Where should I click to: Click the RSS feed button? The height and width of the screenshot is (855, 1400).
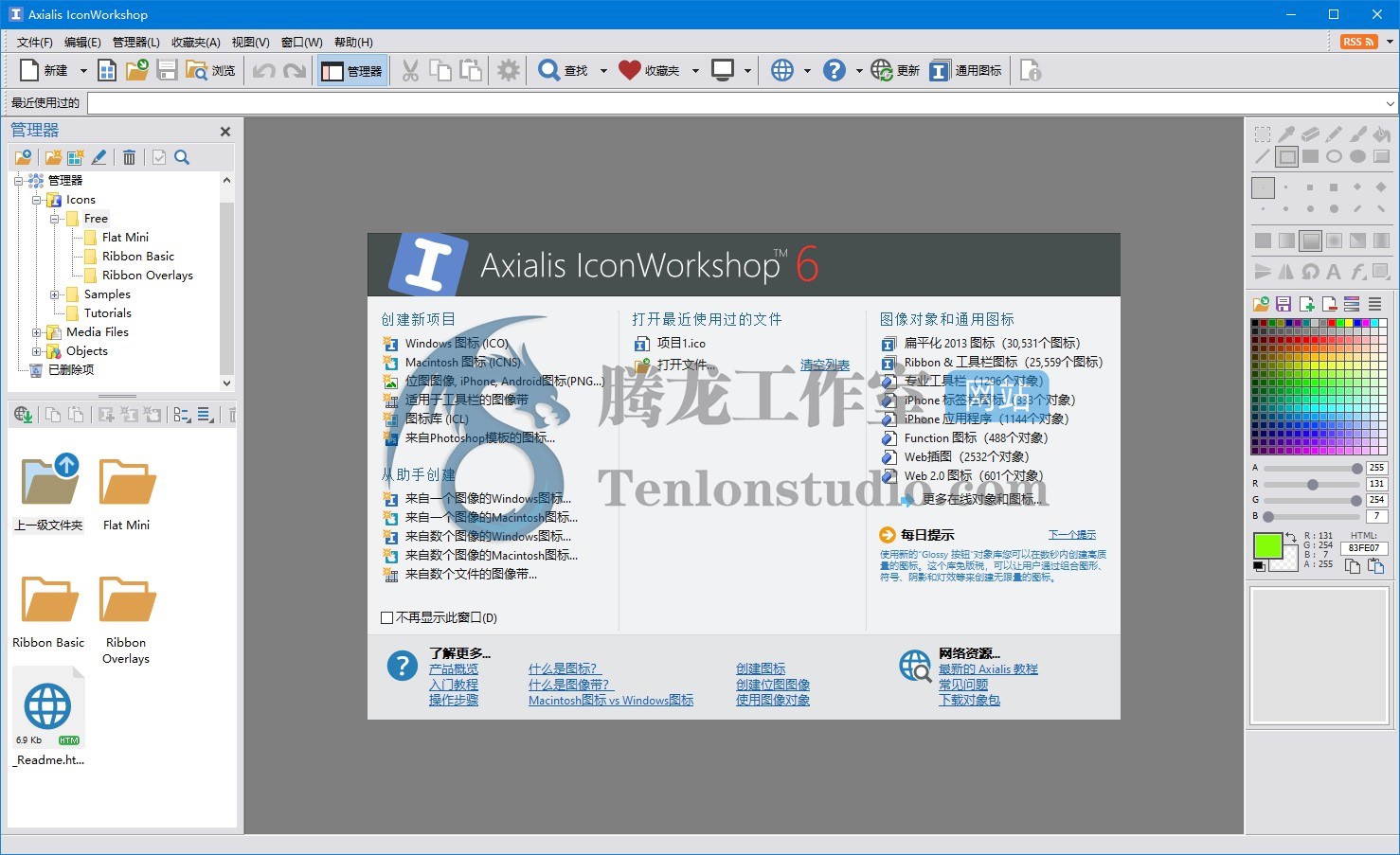(x=1359, y=42)
